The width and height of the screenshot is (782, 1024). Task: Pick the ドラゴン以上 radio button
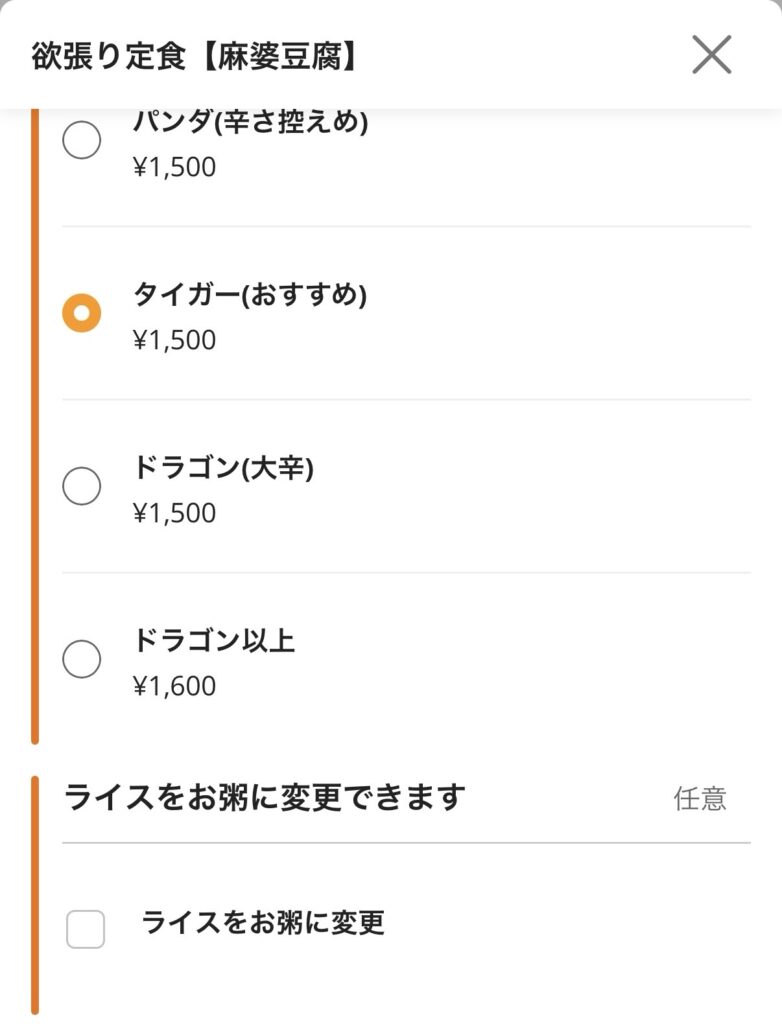pos(82,659)
